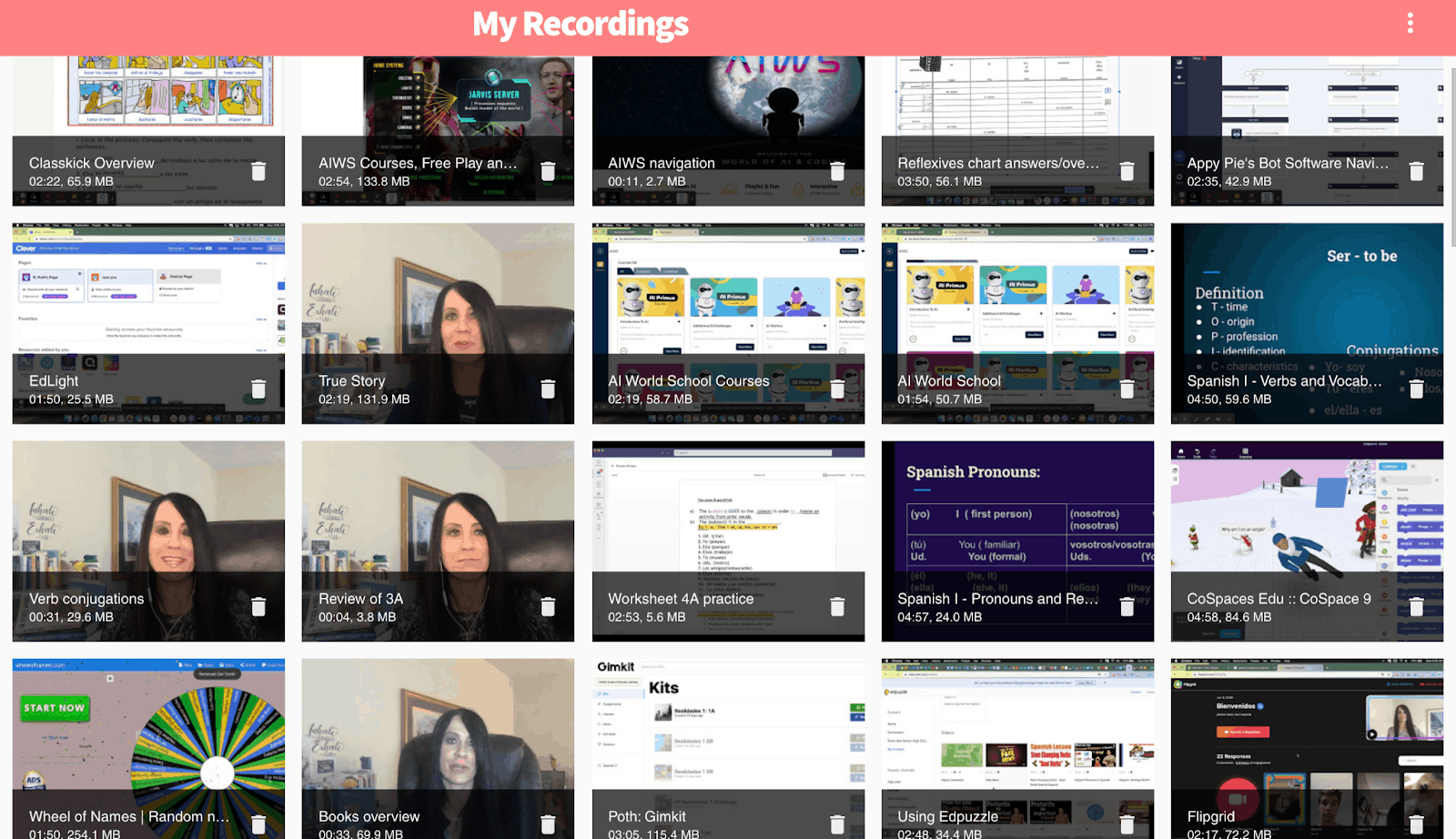Click the CoSpaces Edu :: CoSpace 9 title
Screen dimensions: 1456x839
click(1279, 599)
